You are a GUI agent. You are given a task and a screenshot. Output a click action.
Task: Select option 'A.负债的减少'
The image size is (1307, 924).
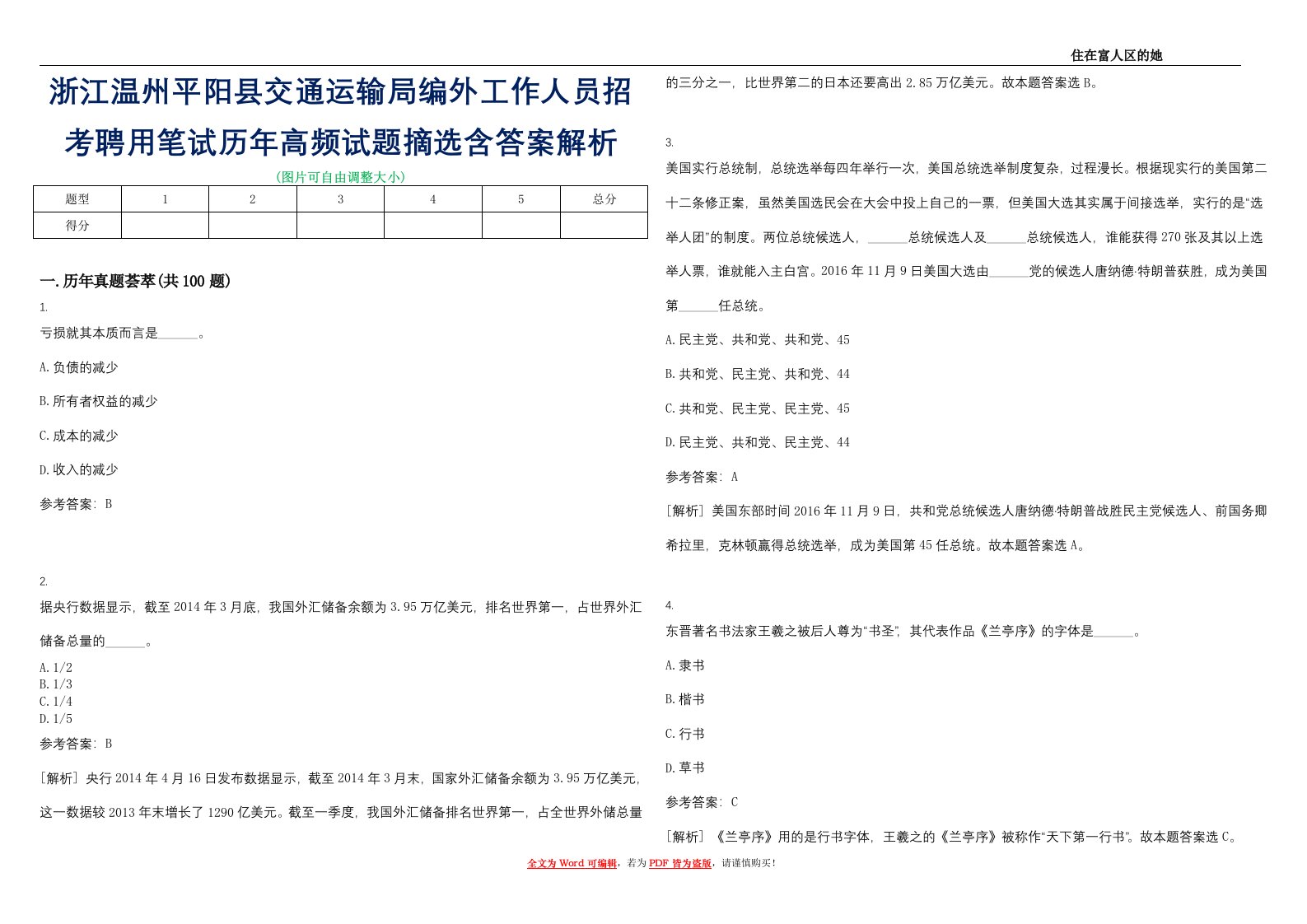79,367
